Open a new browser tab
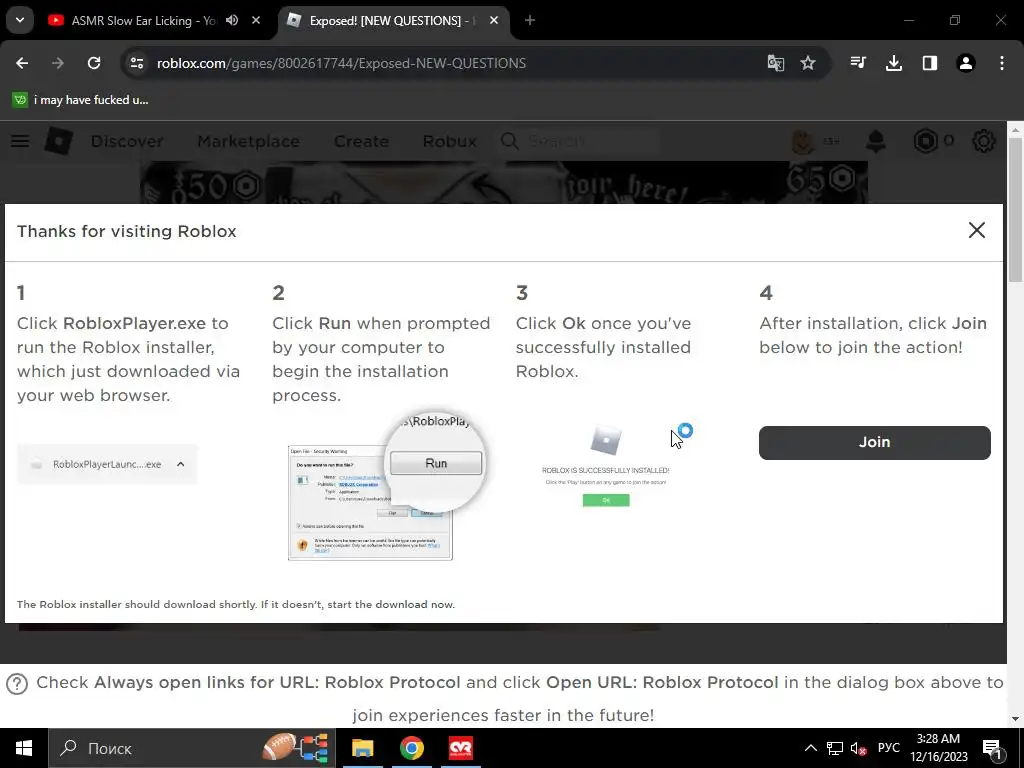The width and height of the screenshot is (1024, 768). (x=530, y=20)
